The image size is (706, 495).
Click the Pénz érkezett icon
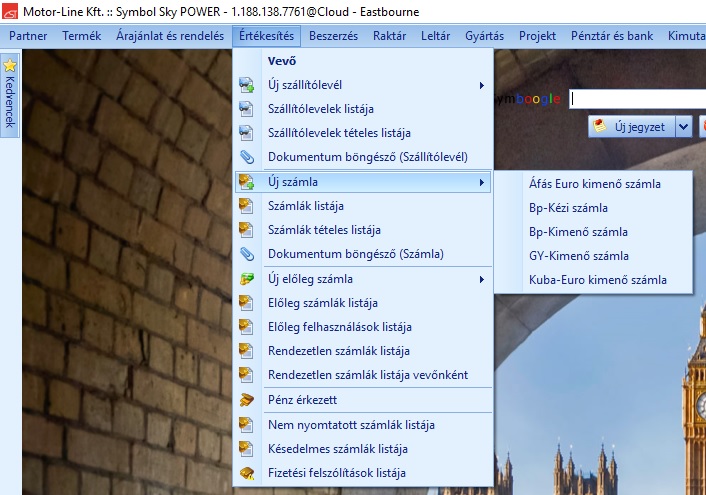pos(247,400)
